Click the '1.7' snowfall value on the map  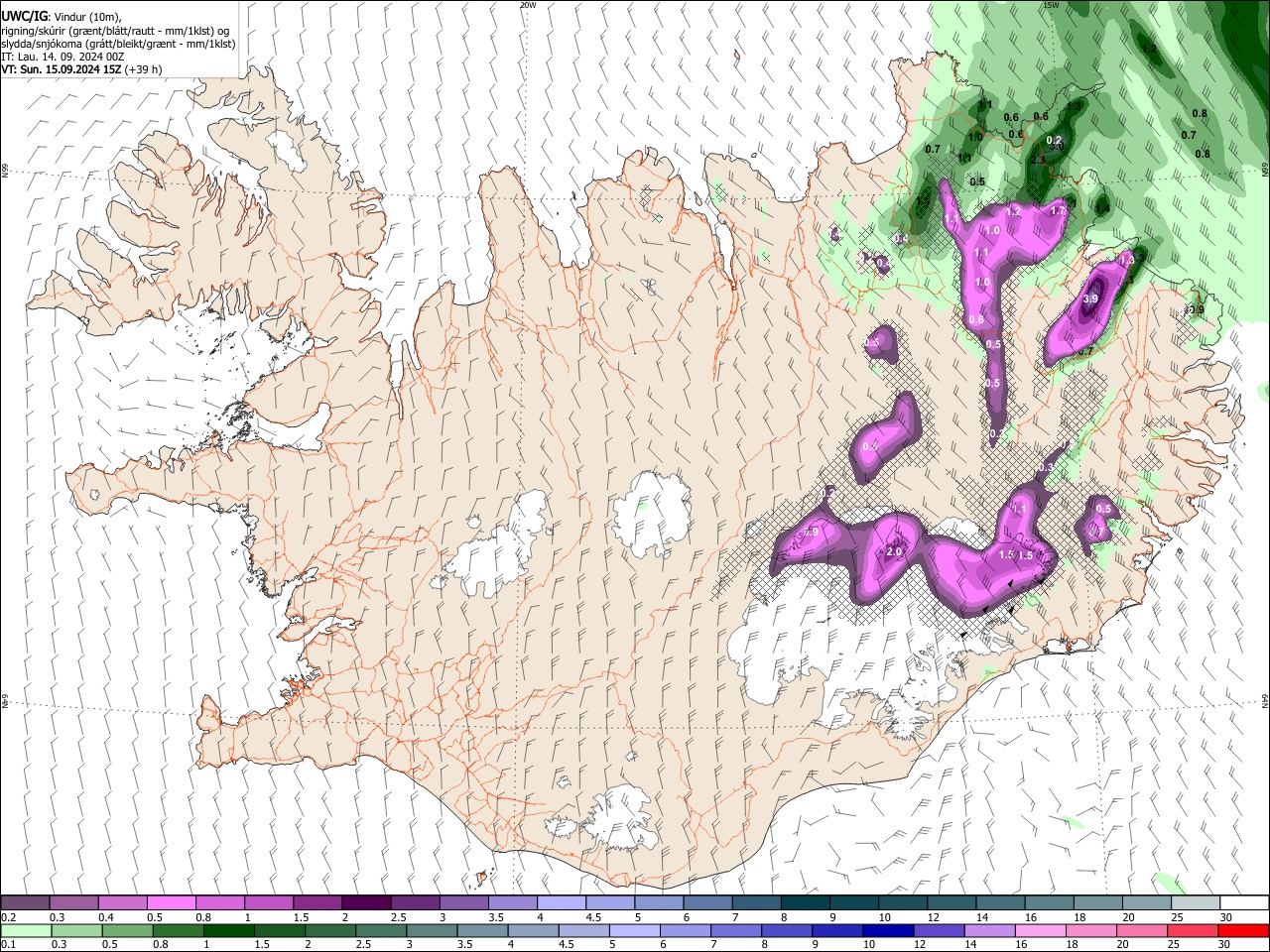click(x=1058, y=210)
